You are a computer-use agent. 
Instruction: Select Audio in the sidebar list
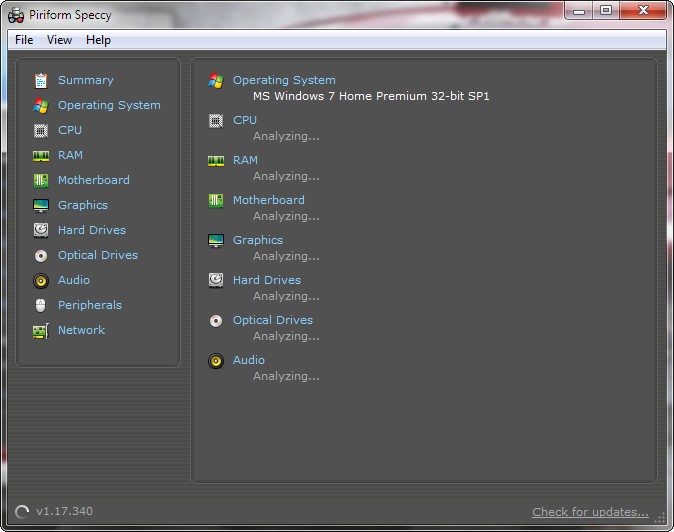point(74,280)
